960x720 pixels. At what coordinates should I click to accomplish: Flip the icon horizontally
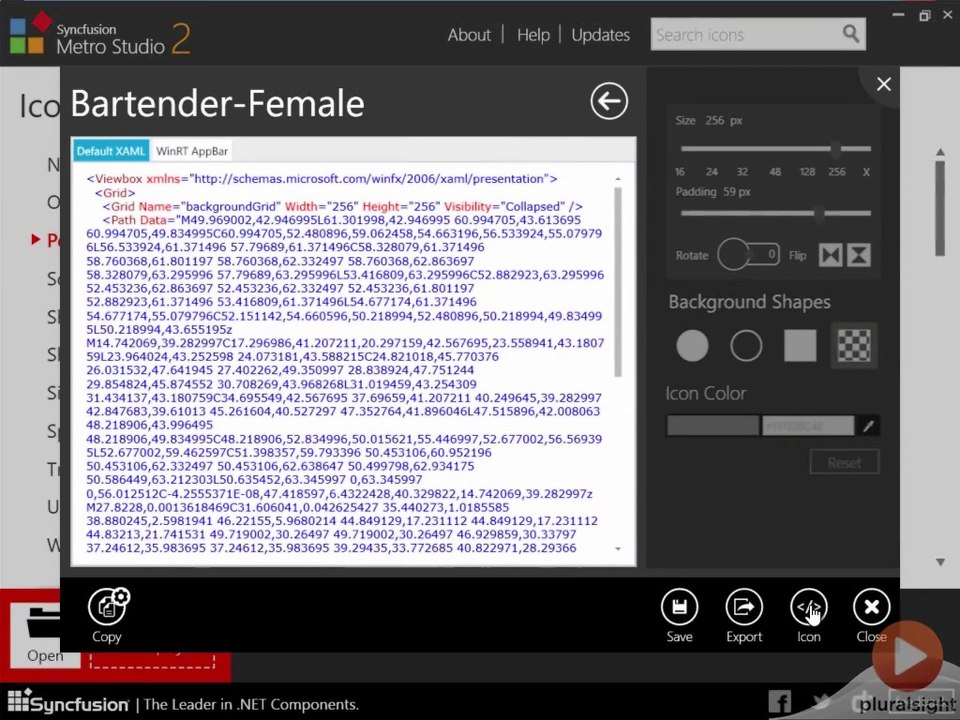tap(831, 255)
